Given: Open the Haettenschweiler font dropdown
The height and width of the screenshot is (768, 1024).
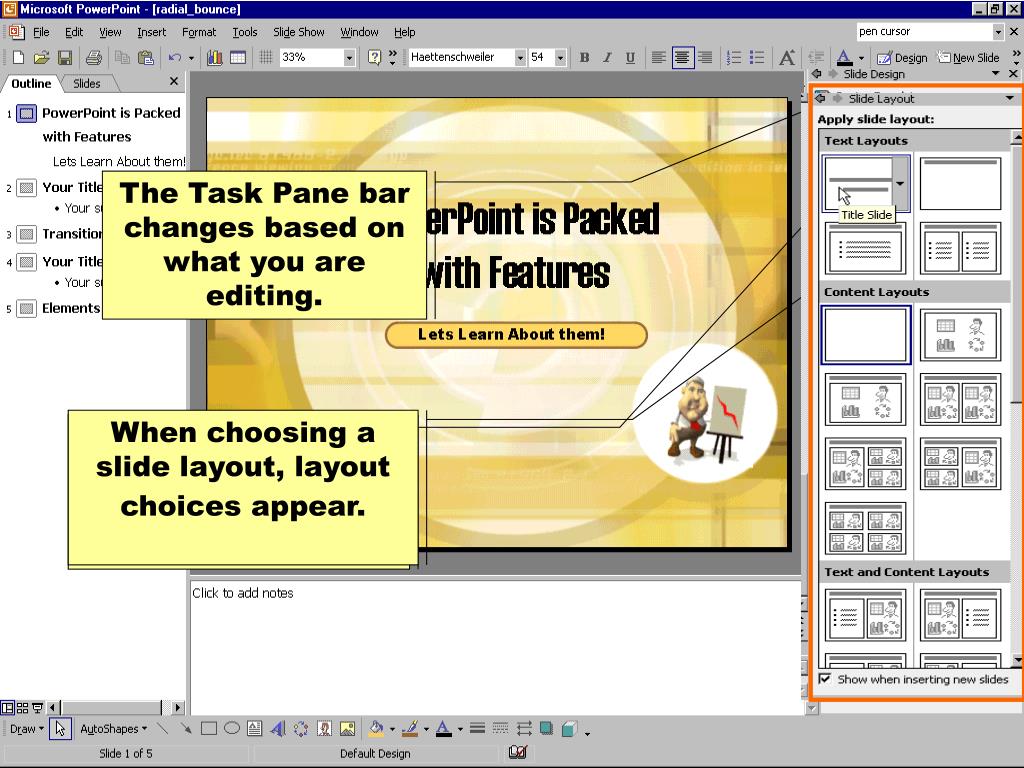Looking at the screenshot, I should click(520, 57).
